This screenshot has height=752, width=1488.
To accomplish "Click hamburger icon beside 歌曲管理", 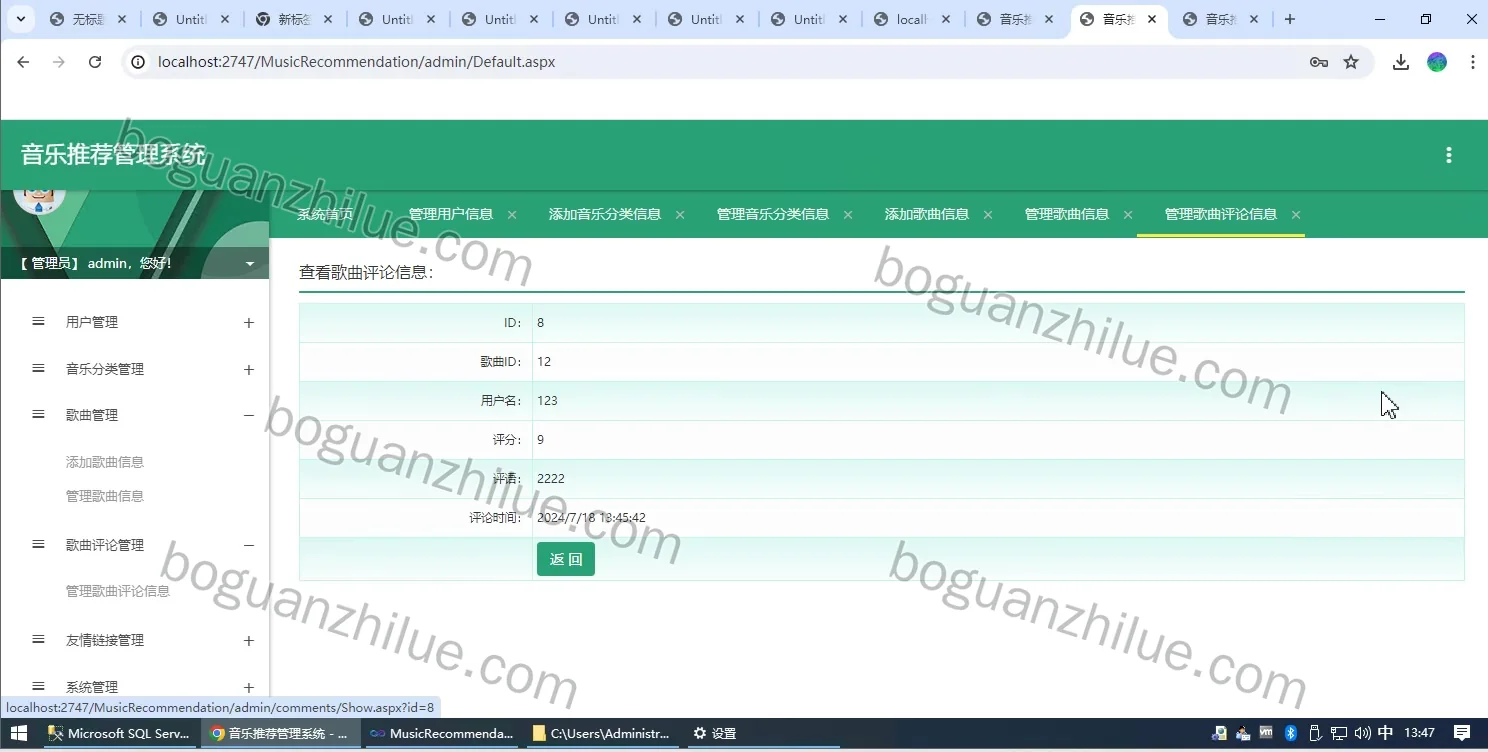I will [x=38, y=415].
